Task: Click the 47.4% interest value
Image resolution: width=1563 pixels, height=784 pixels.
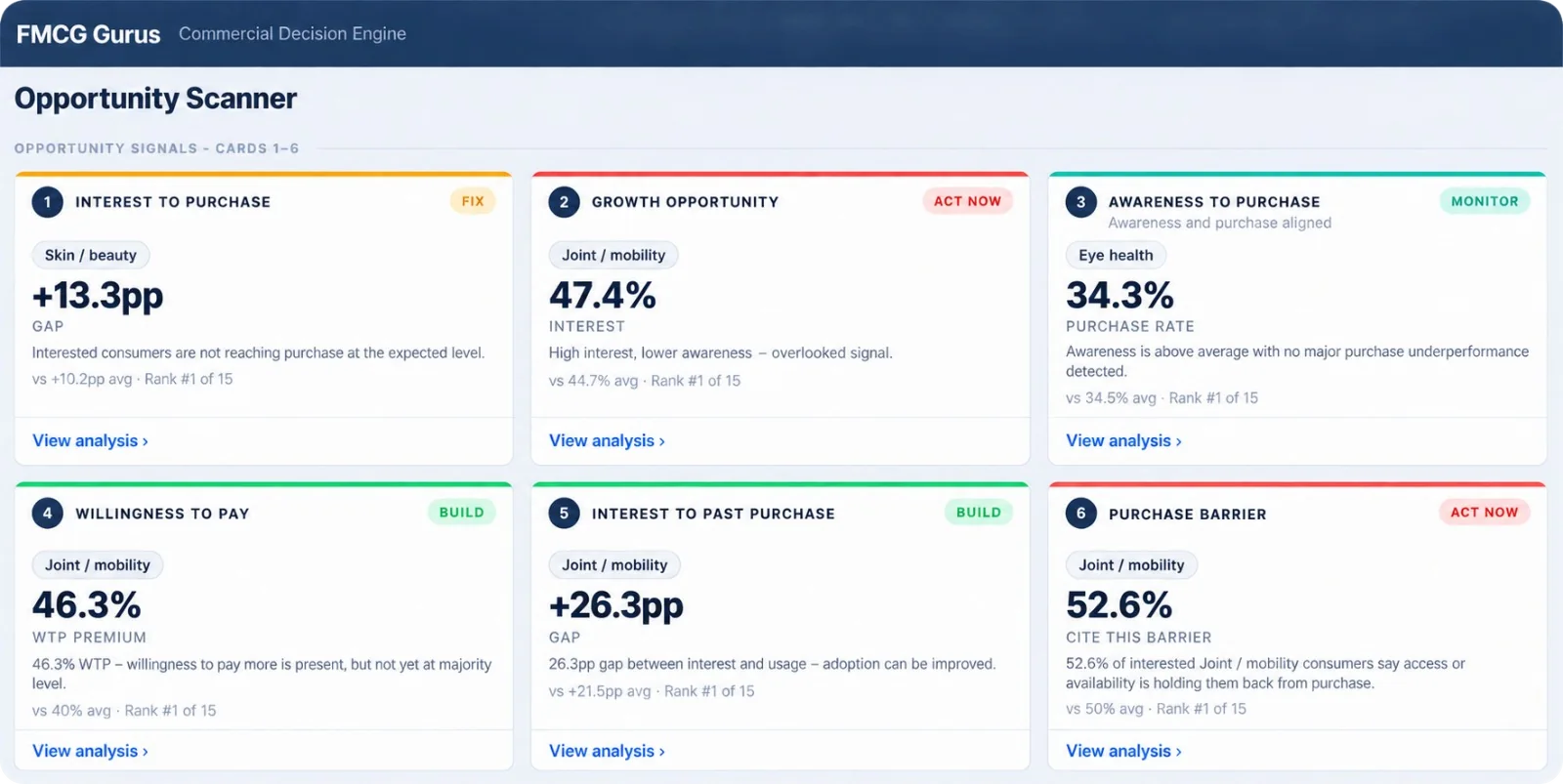Action: tap(603, 295)
